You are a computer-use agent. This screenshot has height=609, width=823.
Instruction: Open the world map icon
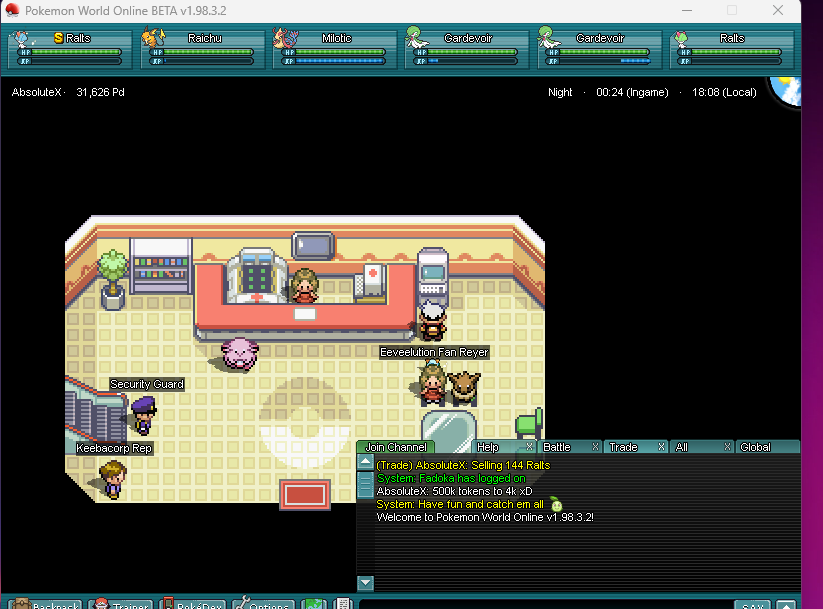[314, 604]
